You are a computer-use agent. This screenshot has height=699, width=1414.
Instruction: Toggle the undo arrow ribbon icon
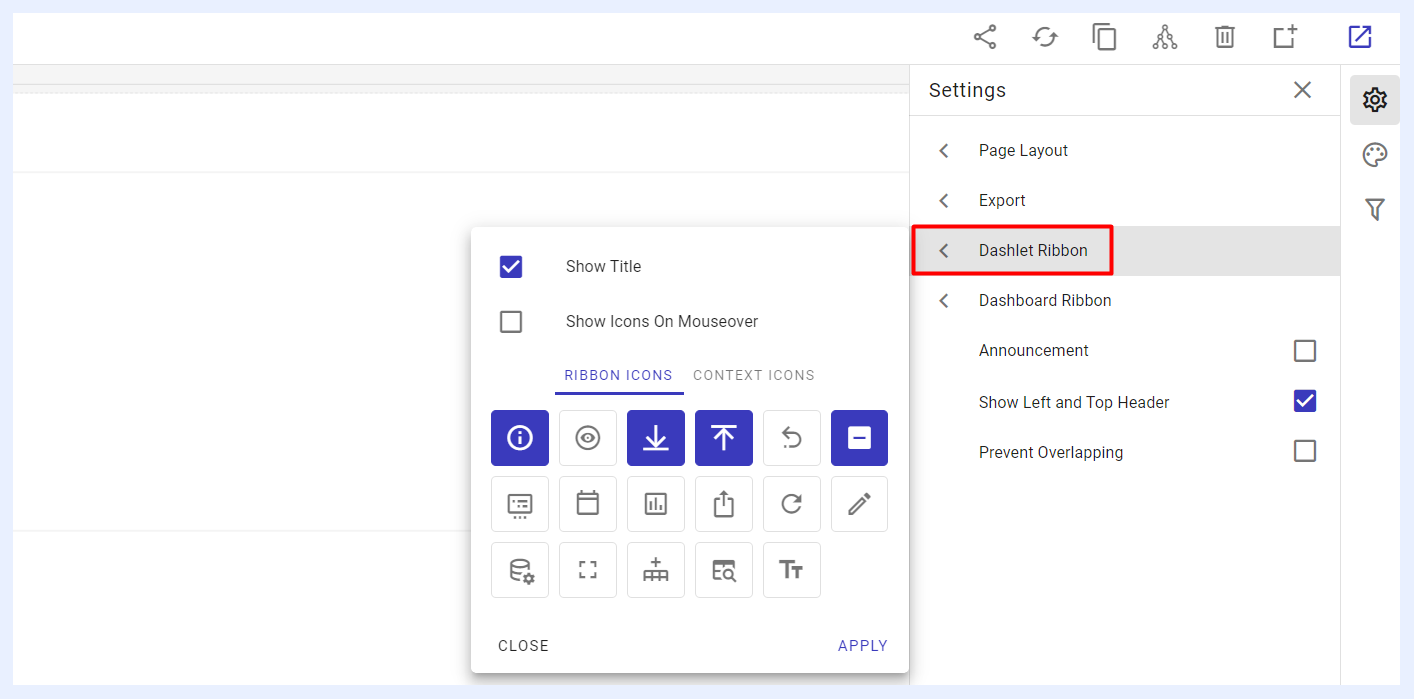pyautogui.click(x=792, y=438)
